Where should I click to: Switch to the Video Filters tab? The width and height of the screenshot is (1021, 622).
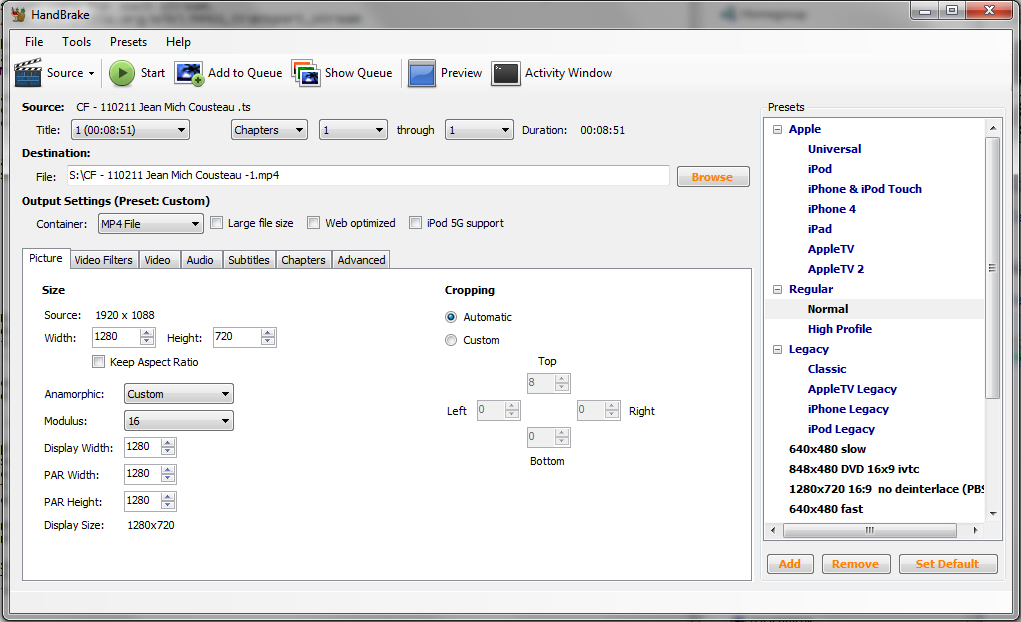click(104, 260)
